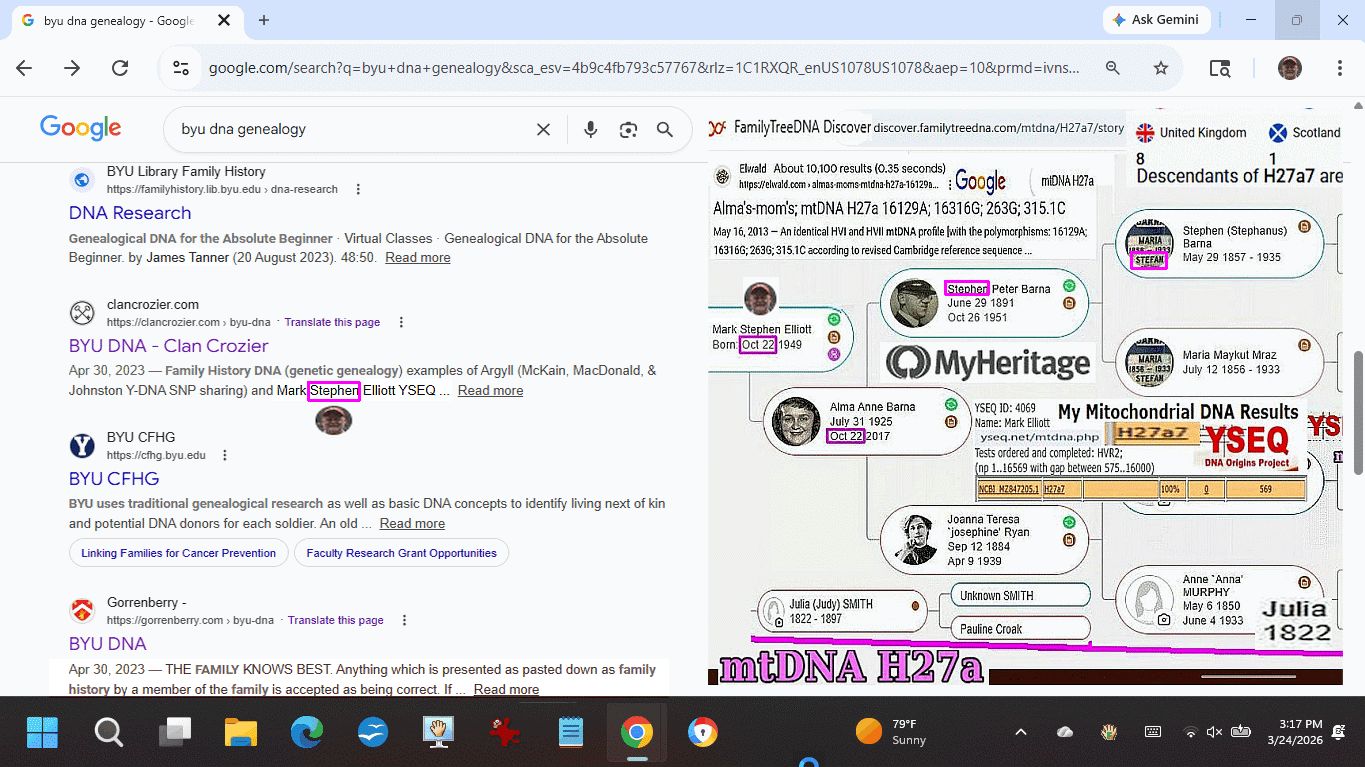Screen dimensions: 1365x767
Task: View site information icon in address bar
Action: coord(181,68)
